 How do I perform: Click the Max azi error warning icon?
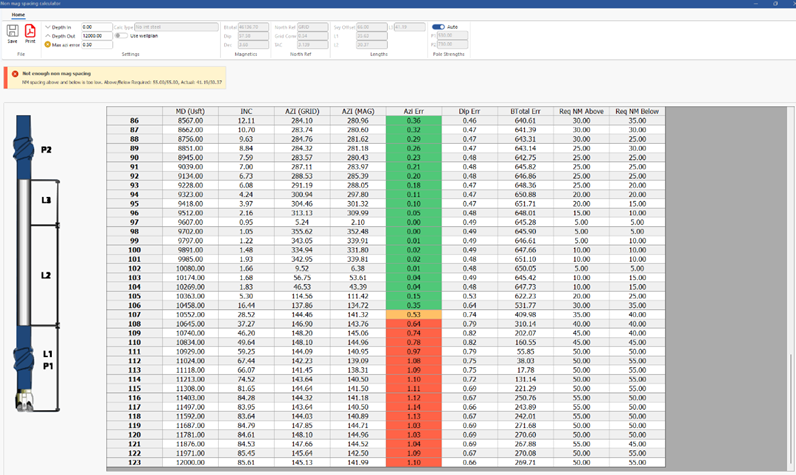coord(48,45)
